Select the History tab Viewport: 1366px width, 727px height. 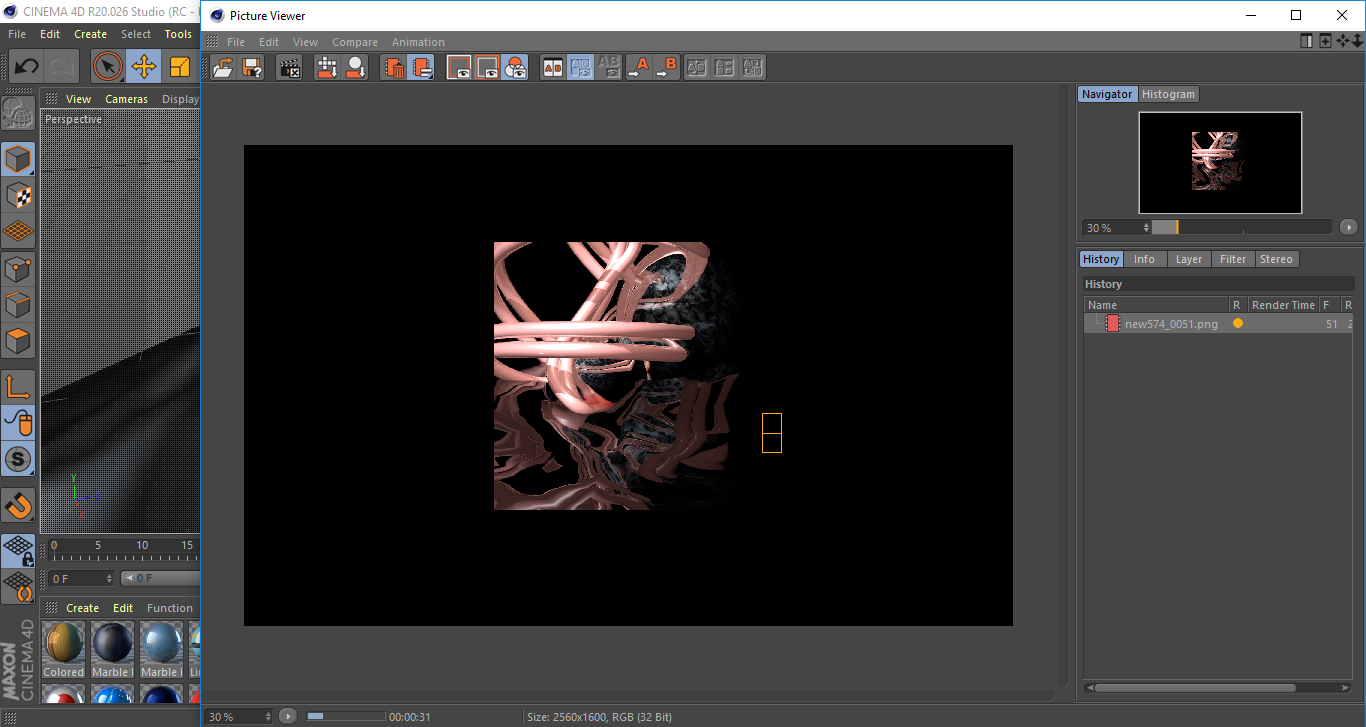(x=1101, y=259)
